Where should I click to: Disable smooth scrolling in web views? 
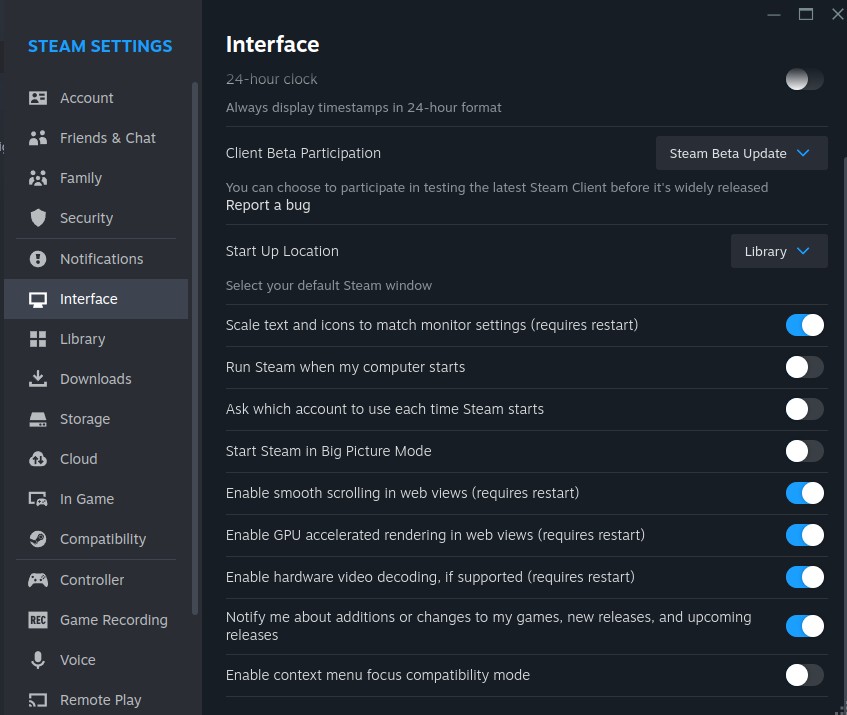click(804, 493)
